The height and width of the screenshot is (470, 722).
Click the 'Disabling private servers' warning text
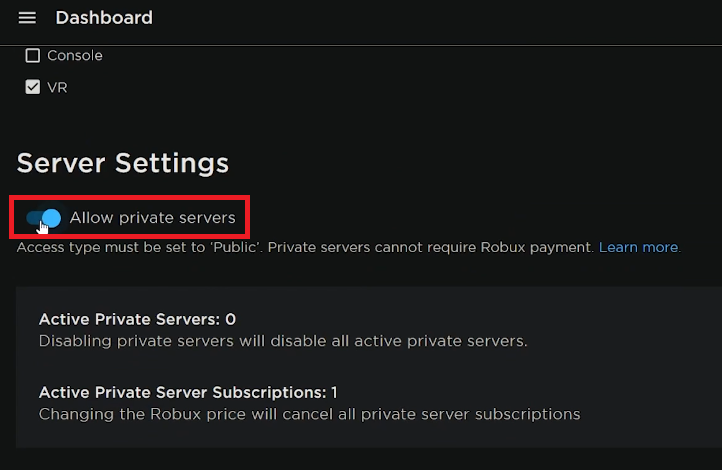[282, 341]
